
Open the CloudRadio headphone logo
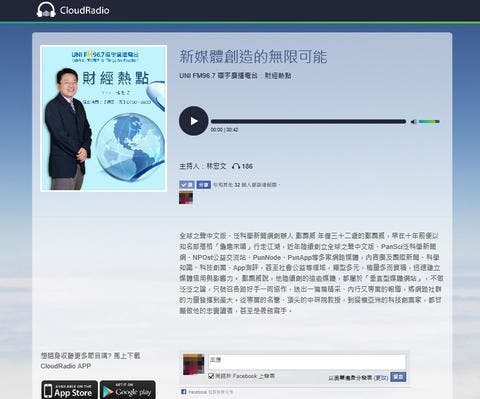click(73, 10)
